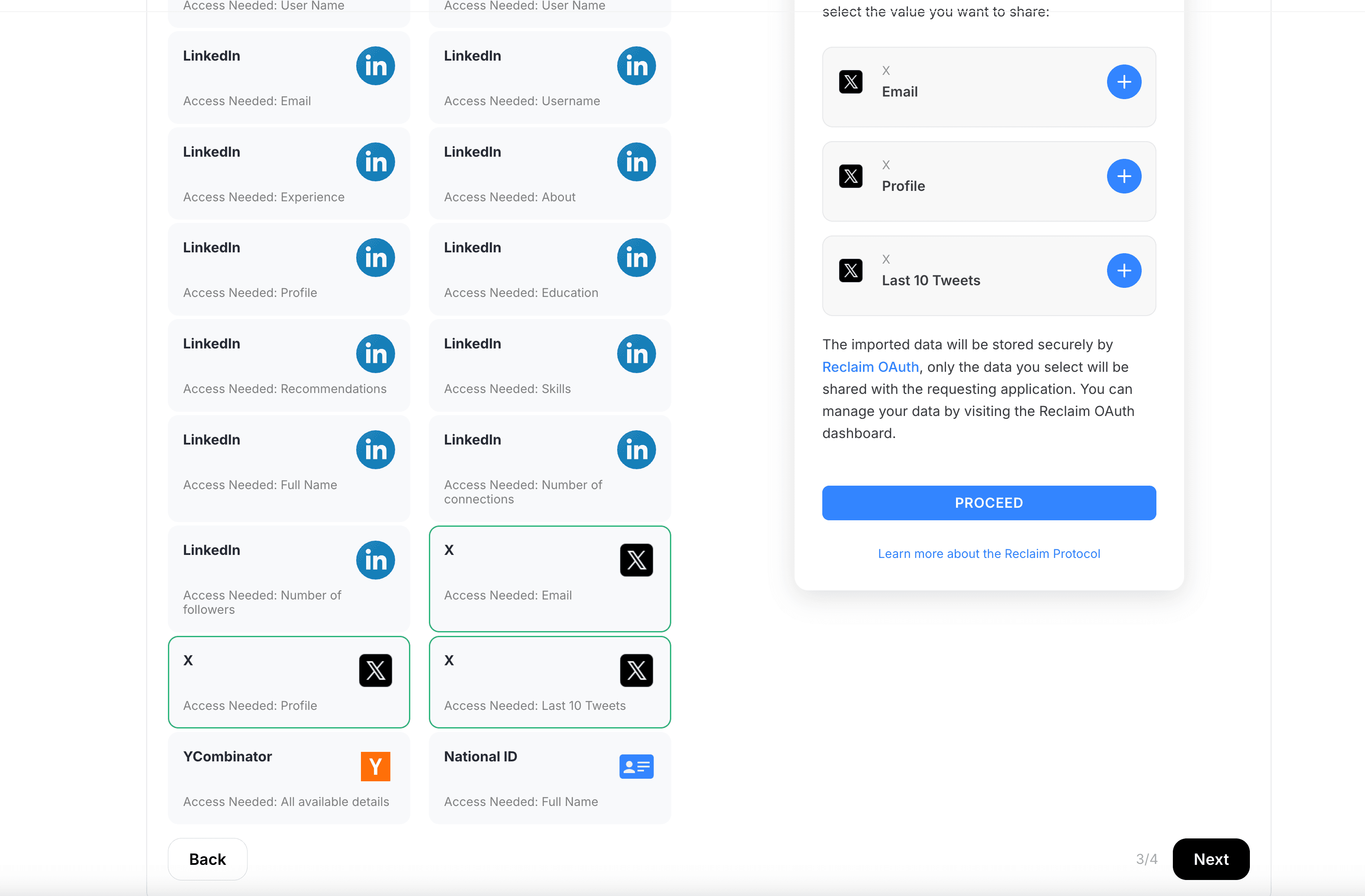Select the LinkedIn Username access card
This screenshot has width=1365, height=896.
[550, 77]
